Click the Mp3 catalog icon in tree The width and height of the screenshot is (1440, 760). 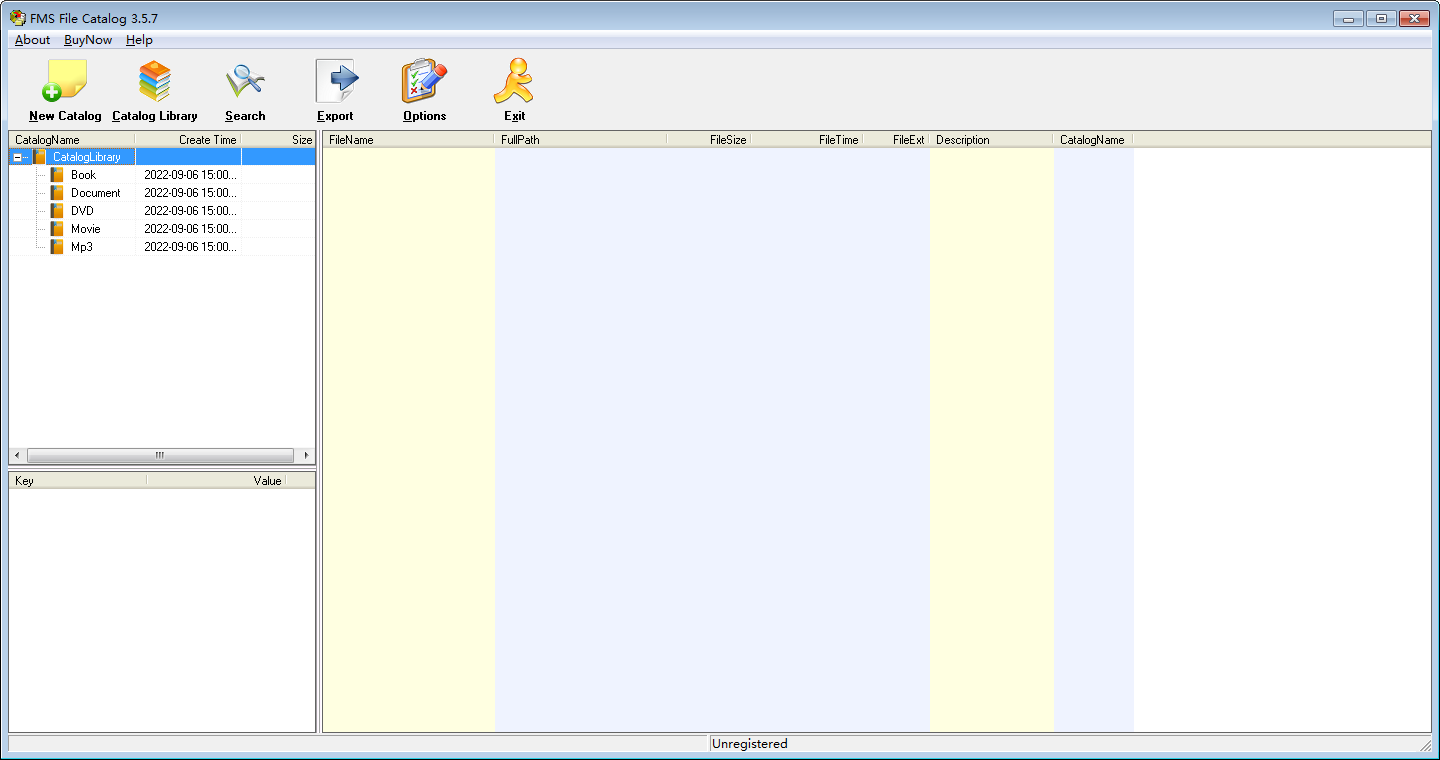click(x=57, y=247)
